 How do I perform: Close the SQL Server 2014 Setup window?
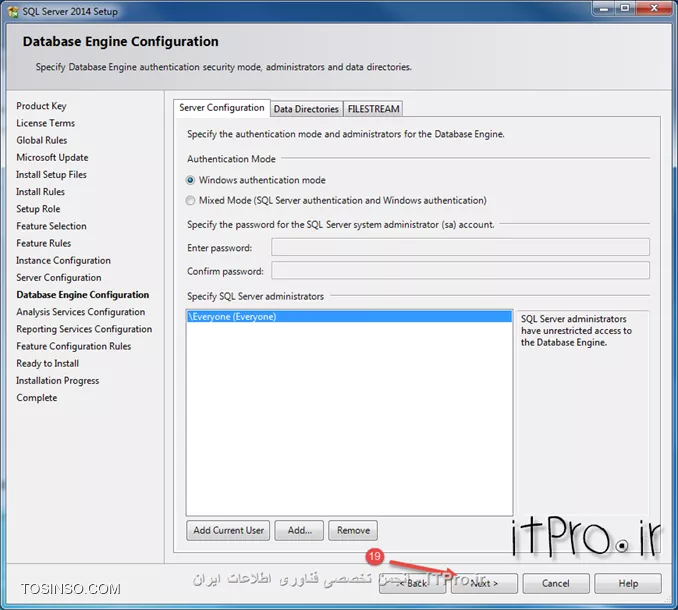(x=653, y=8)
